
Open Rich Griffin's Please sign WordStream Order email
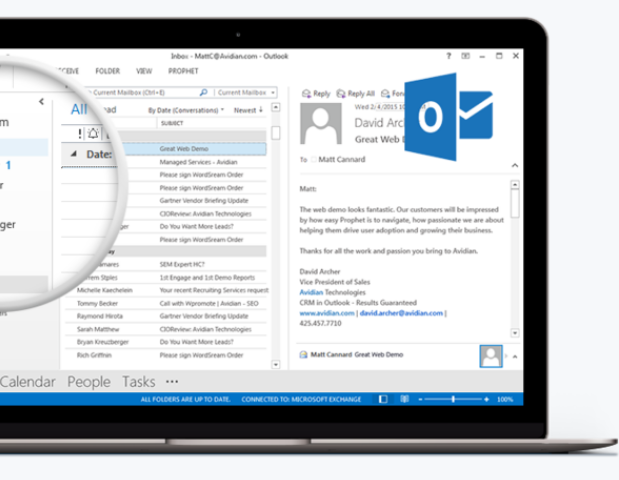pos(166,355)
